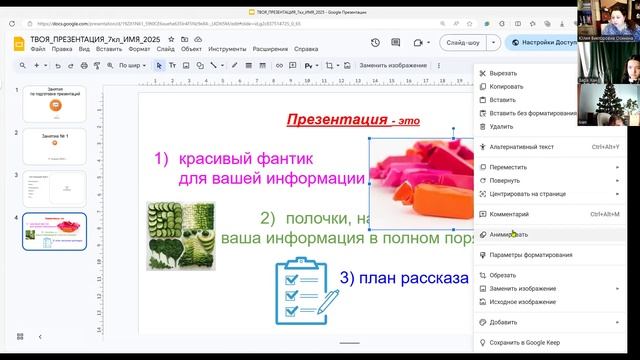Click the redo arrow icon
Viewport: 640px width, 360px height.
click(71, 65)
